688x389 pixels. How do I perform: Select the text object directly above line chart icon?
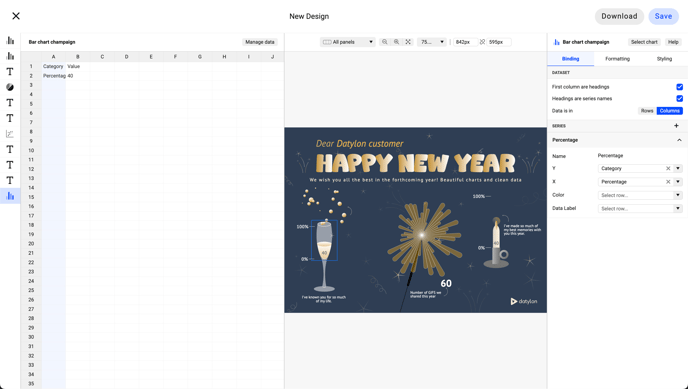click(10, 118)
